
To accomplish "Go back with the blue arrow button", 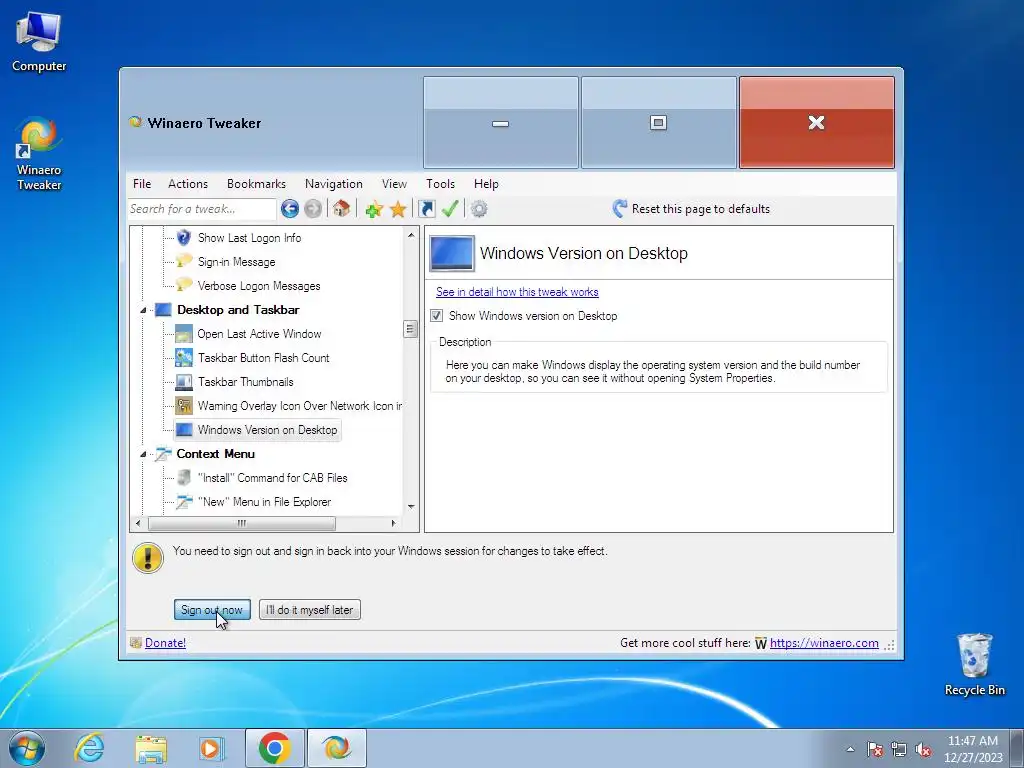I will point(290,209).
